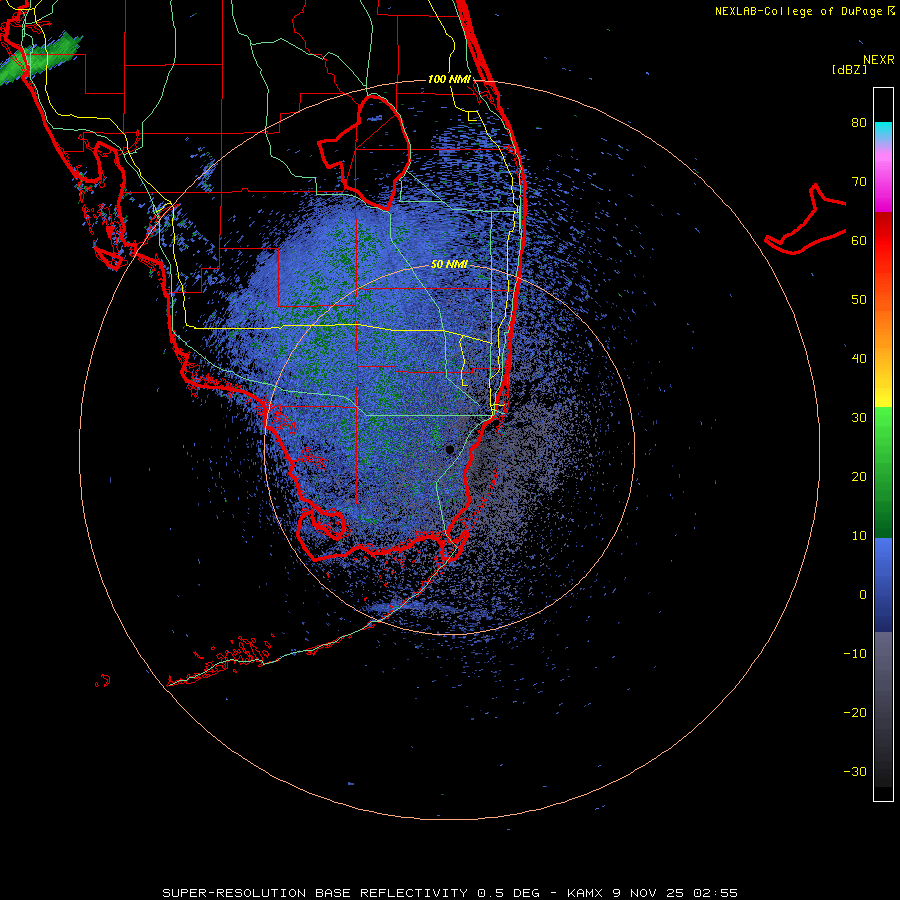Click the NEXR product label
The height and width of the screenshot is (900, 900).
(879, 60)
